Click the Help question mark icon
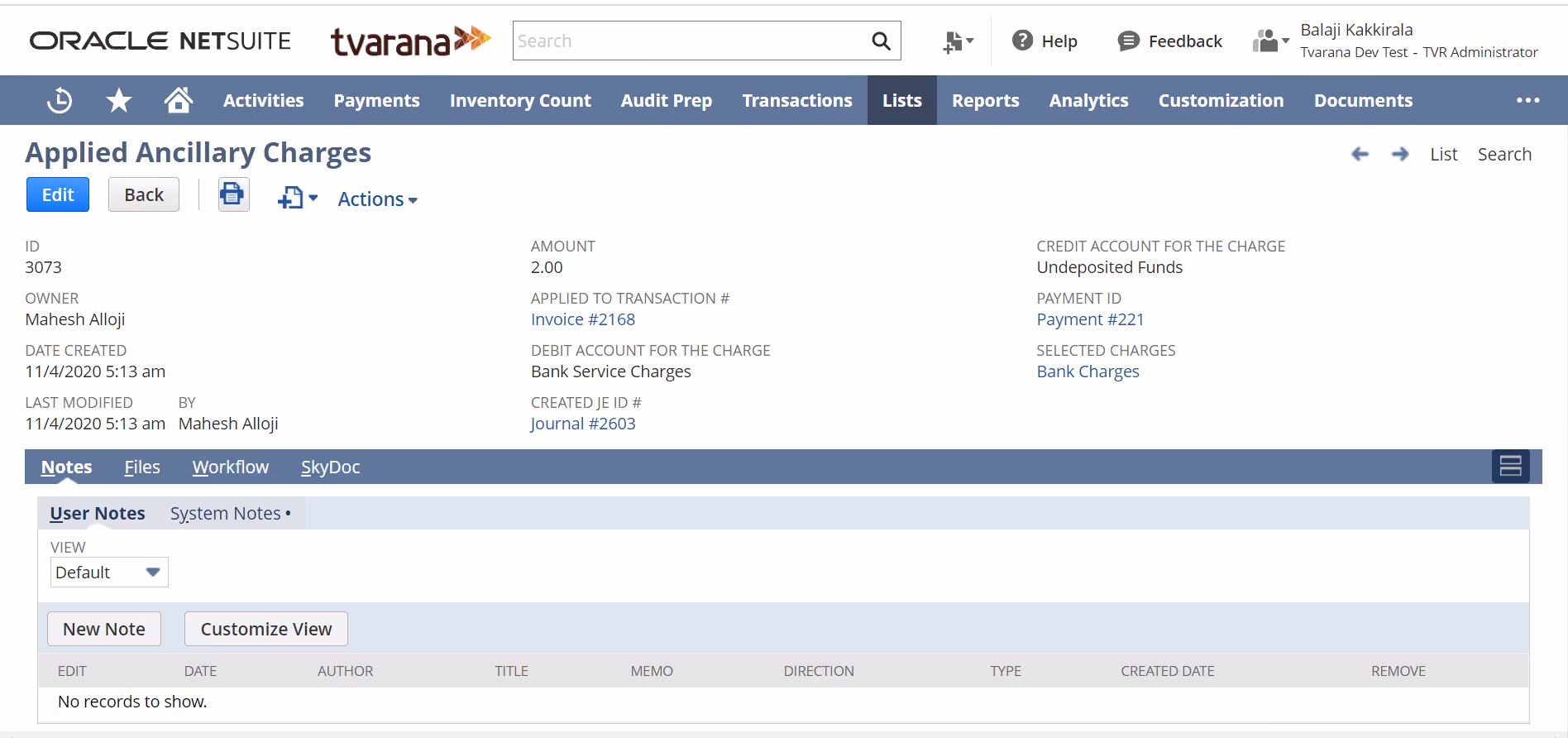 pos(1022,41)
